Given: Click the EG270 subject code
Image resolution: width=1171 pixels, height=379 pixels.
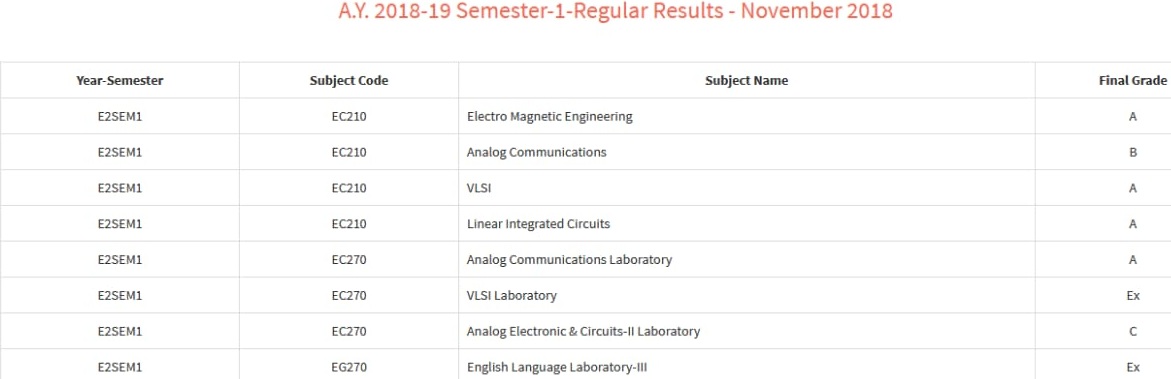Looking at the screenshot, I should 349,368.
